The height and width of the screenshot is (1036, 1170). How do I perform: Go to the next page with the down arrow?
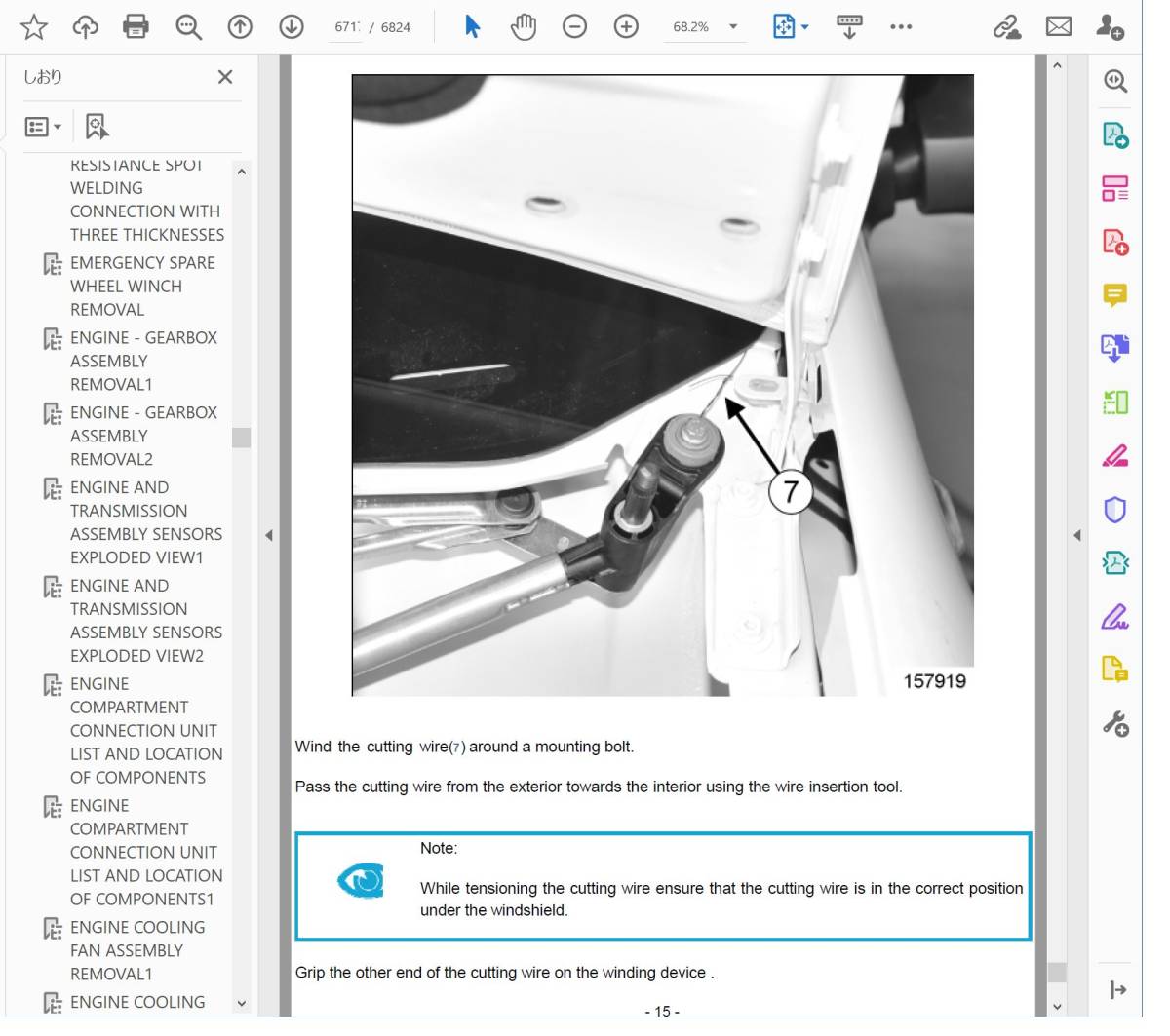[291, 27]
